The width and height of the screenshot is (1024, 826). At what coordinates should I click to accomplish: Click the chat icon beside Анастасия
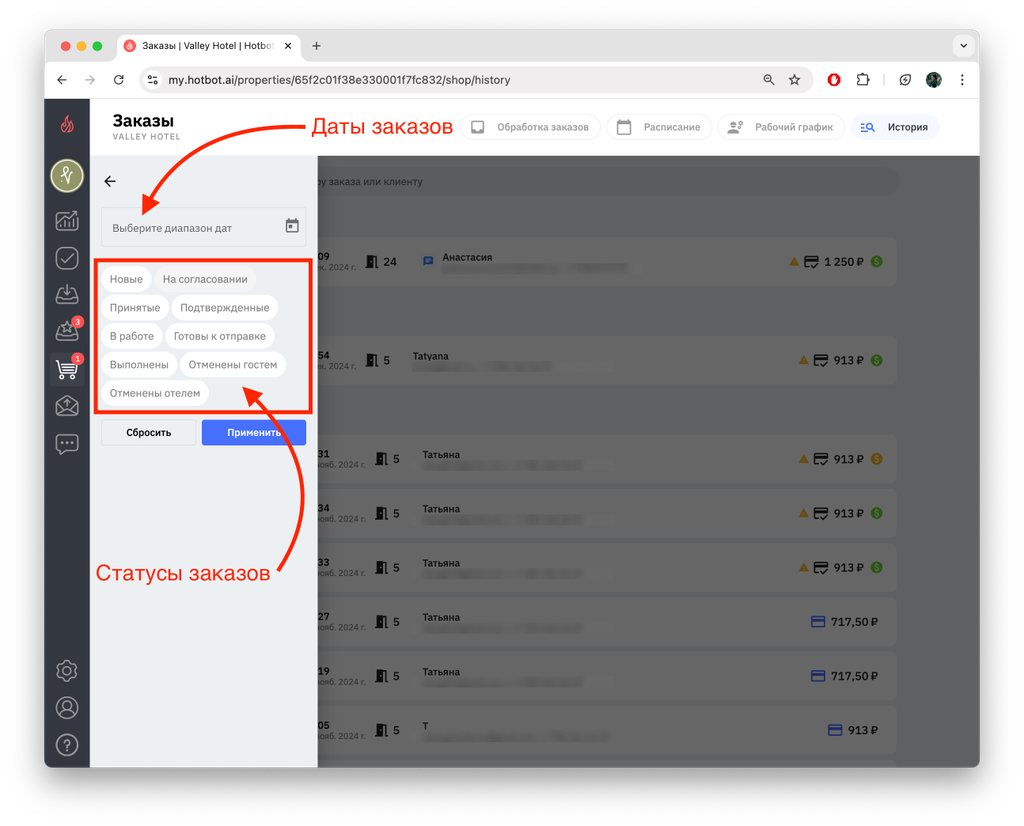coord(428,261)
